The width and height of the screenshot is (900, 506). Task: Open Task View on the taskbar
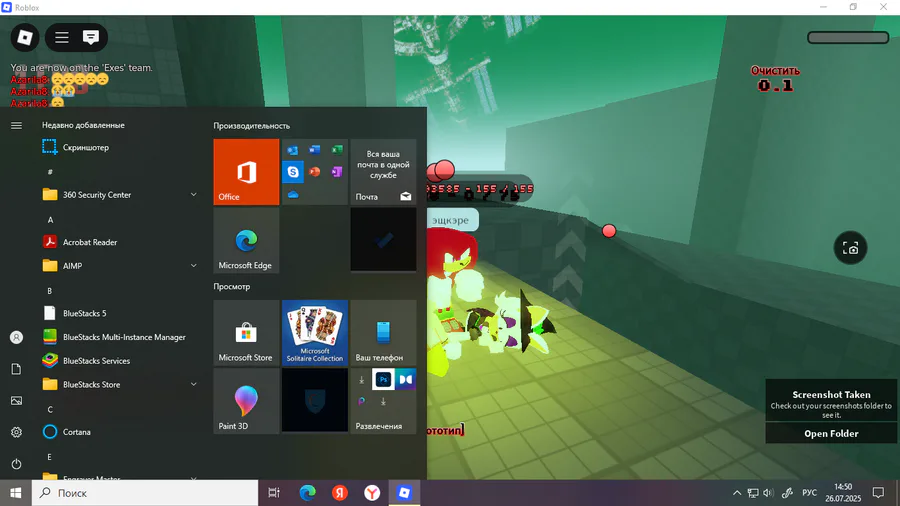pyautogui.click(x=274, y=493)
